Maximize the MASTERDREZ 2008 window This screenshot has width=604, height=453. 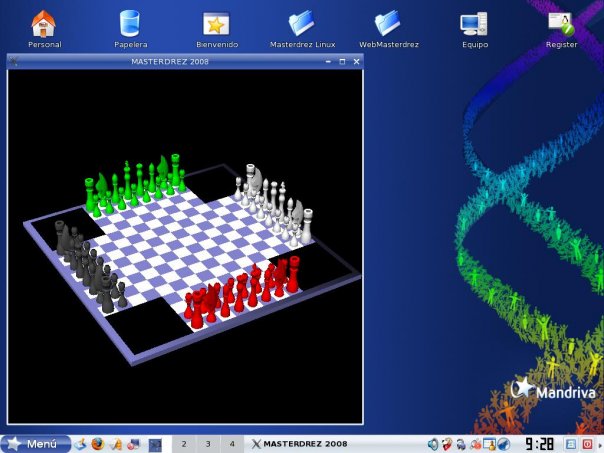(x=342, y=62)
